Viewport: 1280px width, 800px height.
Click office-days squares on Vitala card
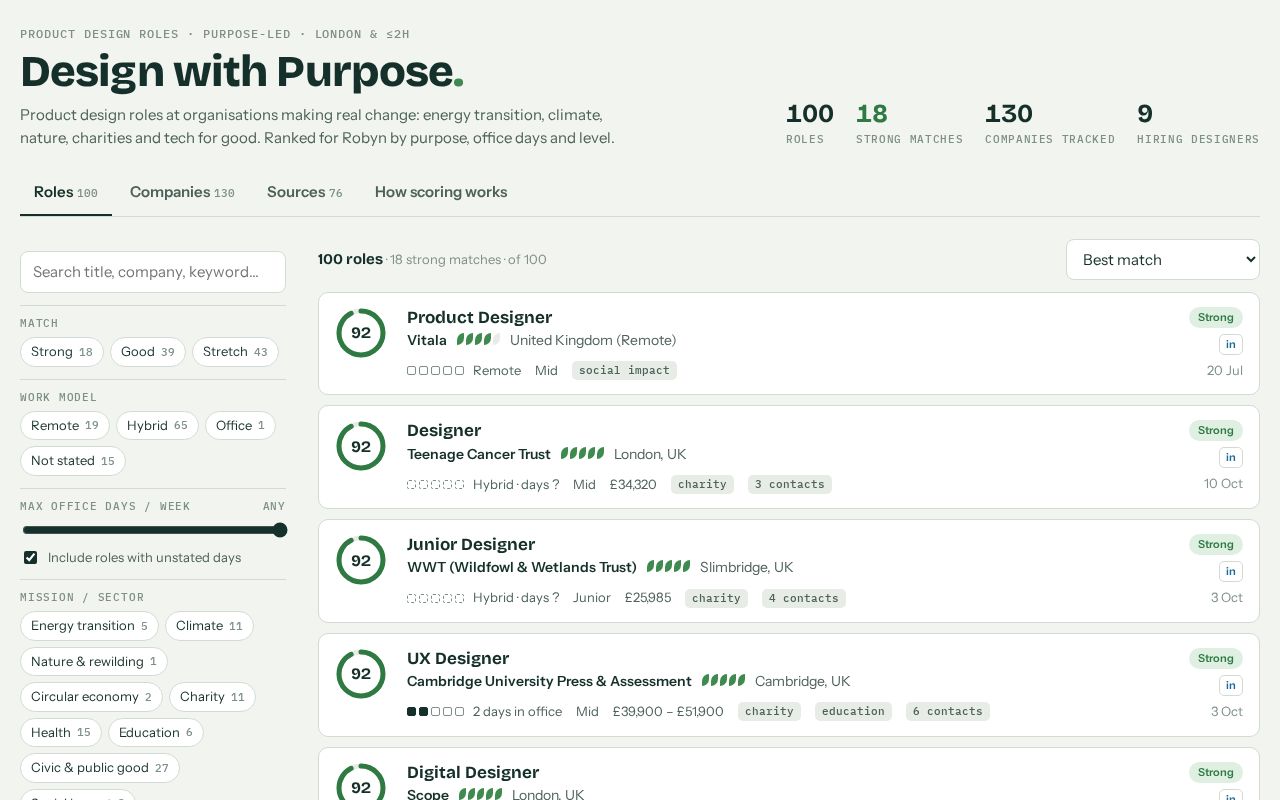coord(436,371)
